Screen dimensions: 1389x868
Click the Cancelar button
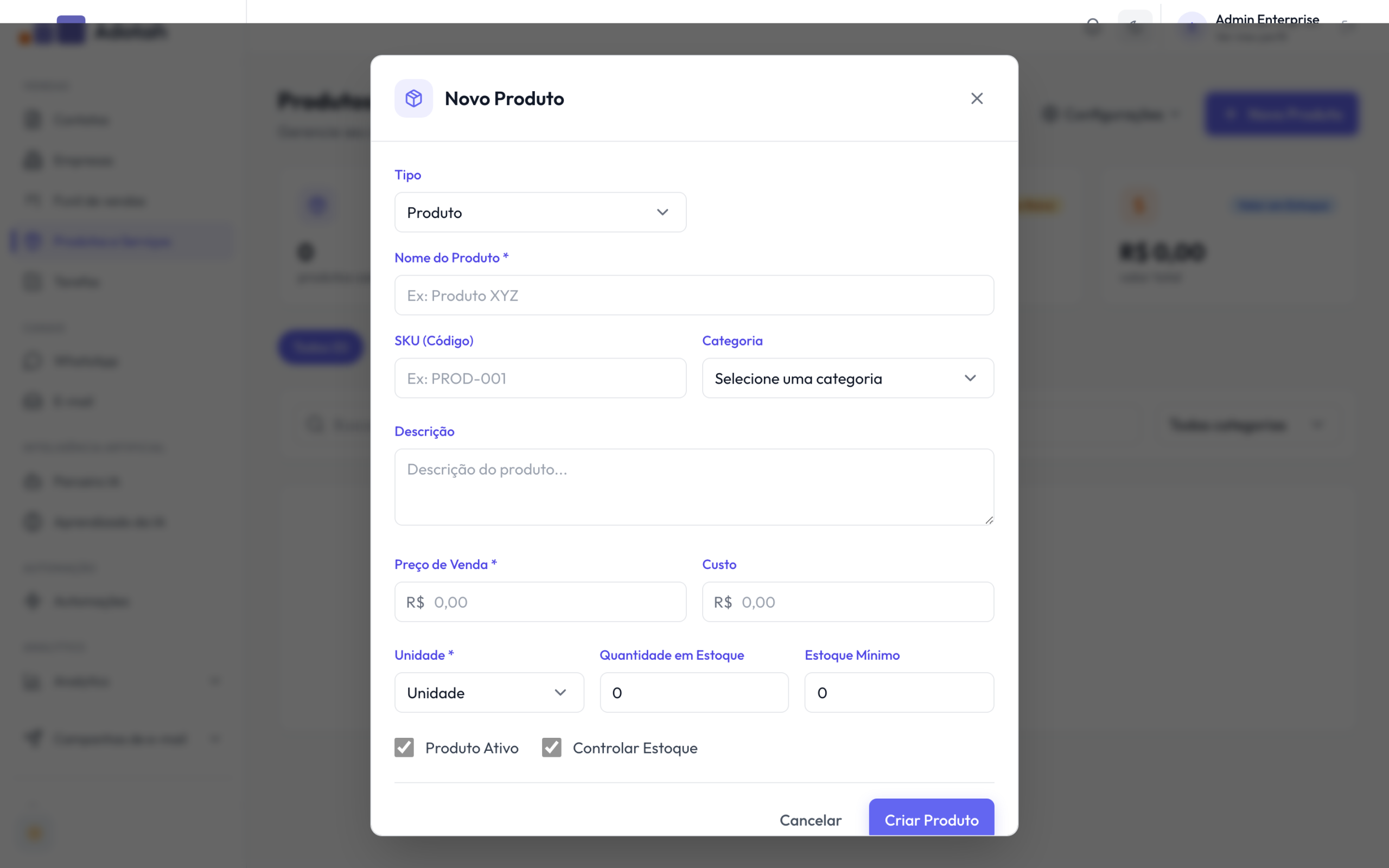pos(811,820)
